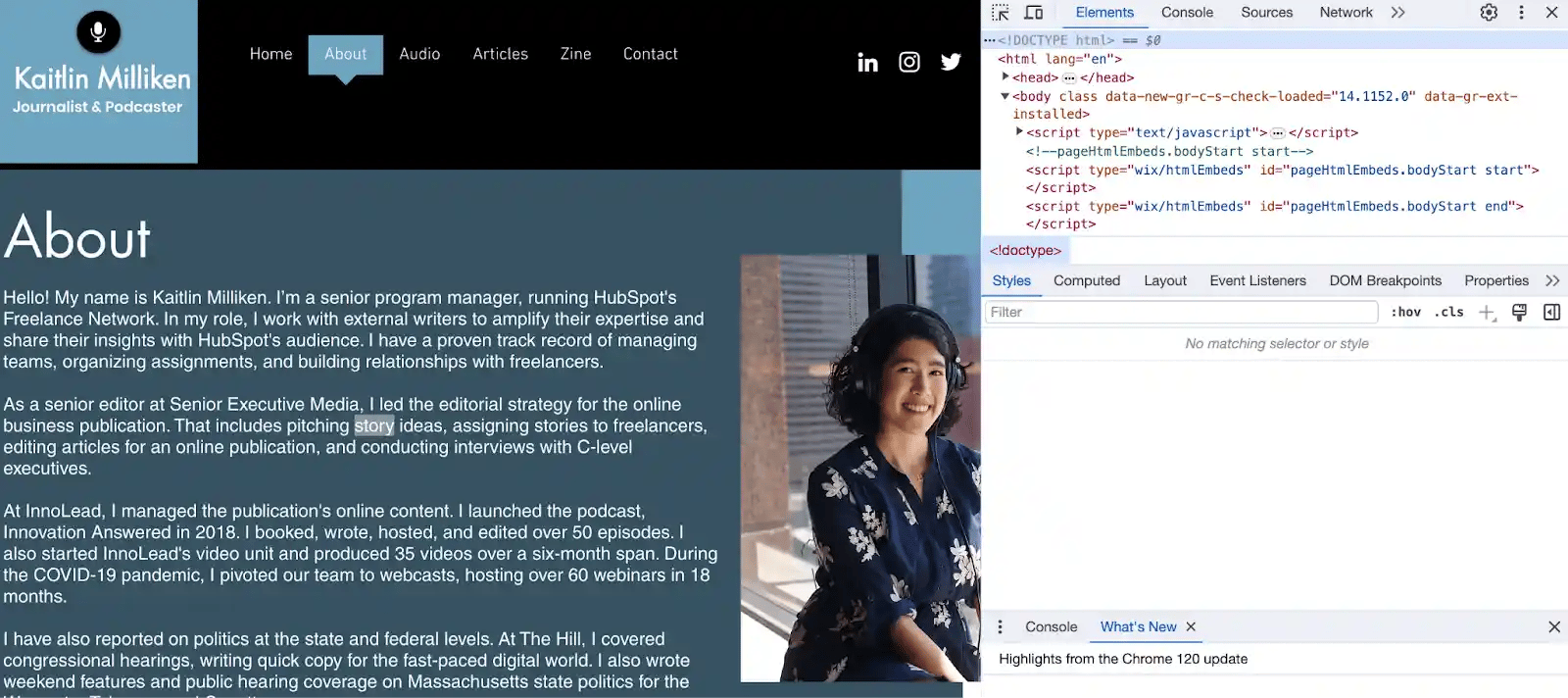Click the Filter styles input field
This screenshot has width=1568, height=698.
(1181, 313)
